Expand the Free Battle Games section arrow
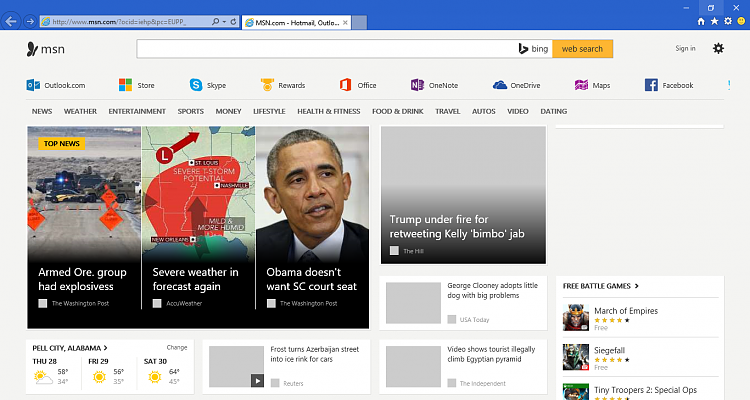The height and width of the screenshot is (400, 750). [636, 286]
